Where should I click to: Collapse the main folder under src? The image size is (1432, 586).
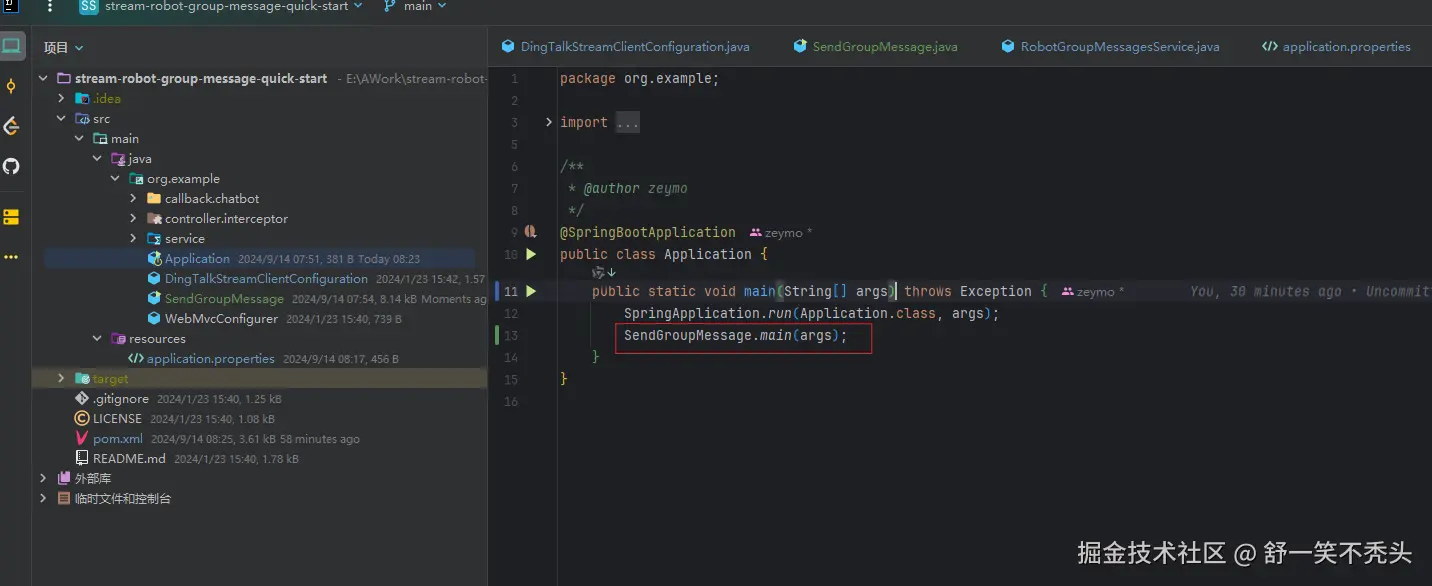pos(79,138)
